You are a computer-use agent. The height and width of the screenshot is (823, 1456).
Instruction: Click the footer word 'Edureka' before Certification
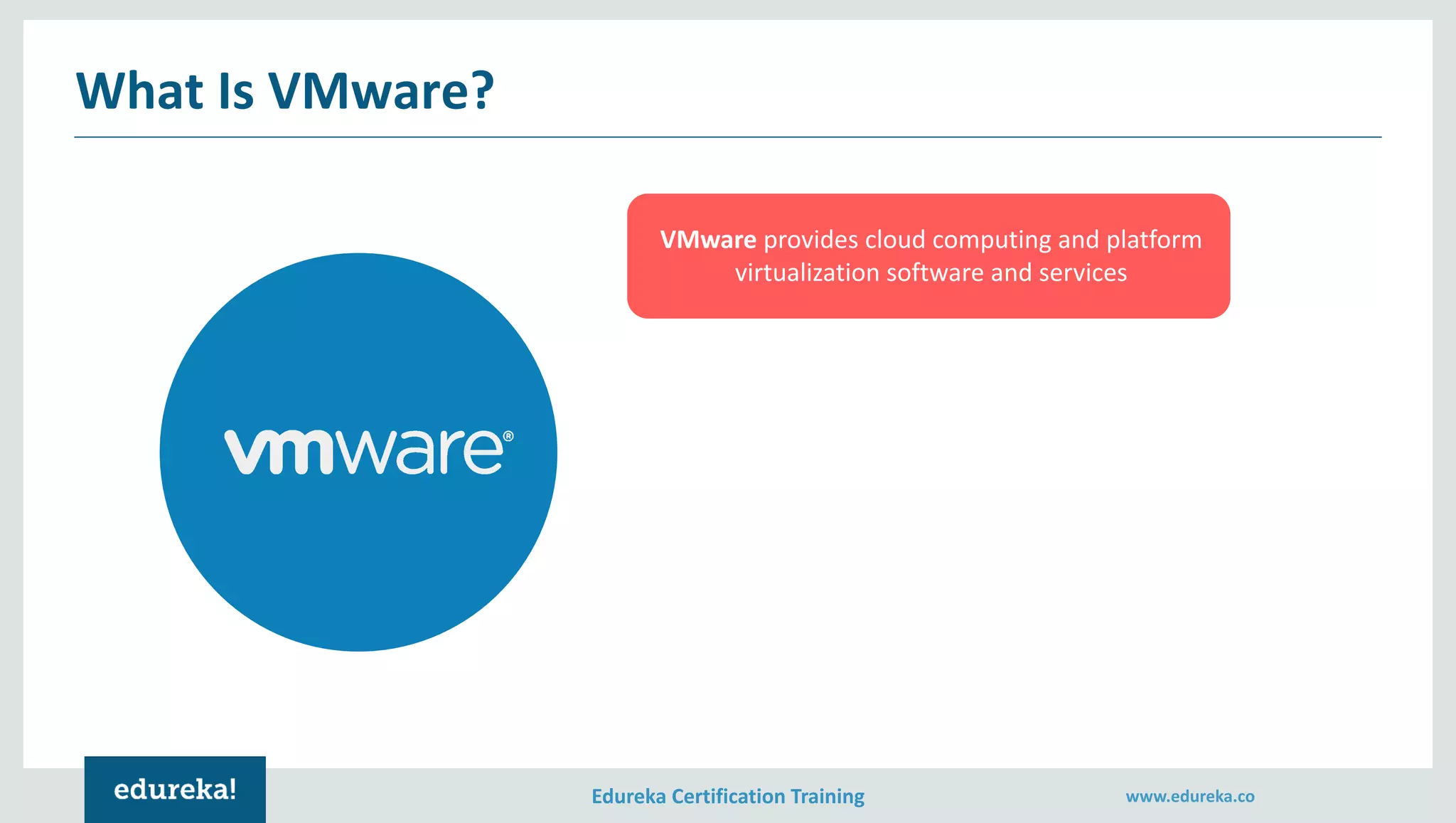pyautogui.click(x=628, y=796)
